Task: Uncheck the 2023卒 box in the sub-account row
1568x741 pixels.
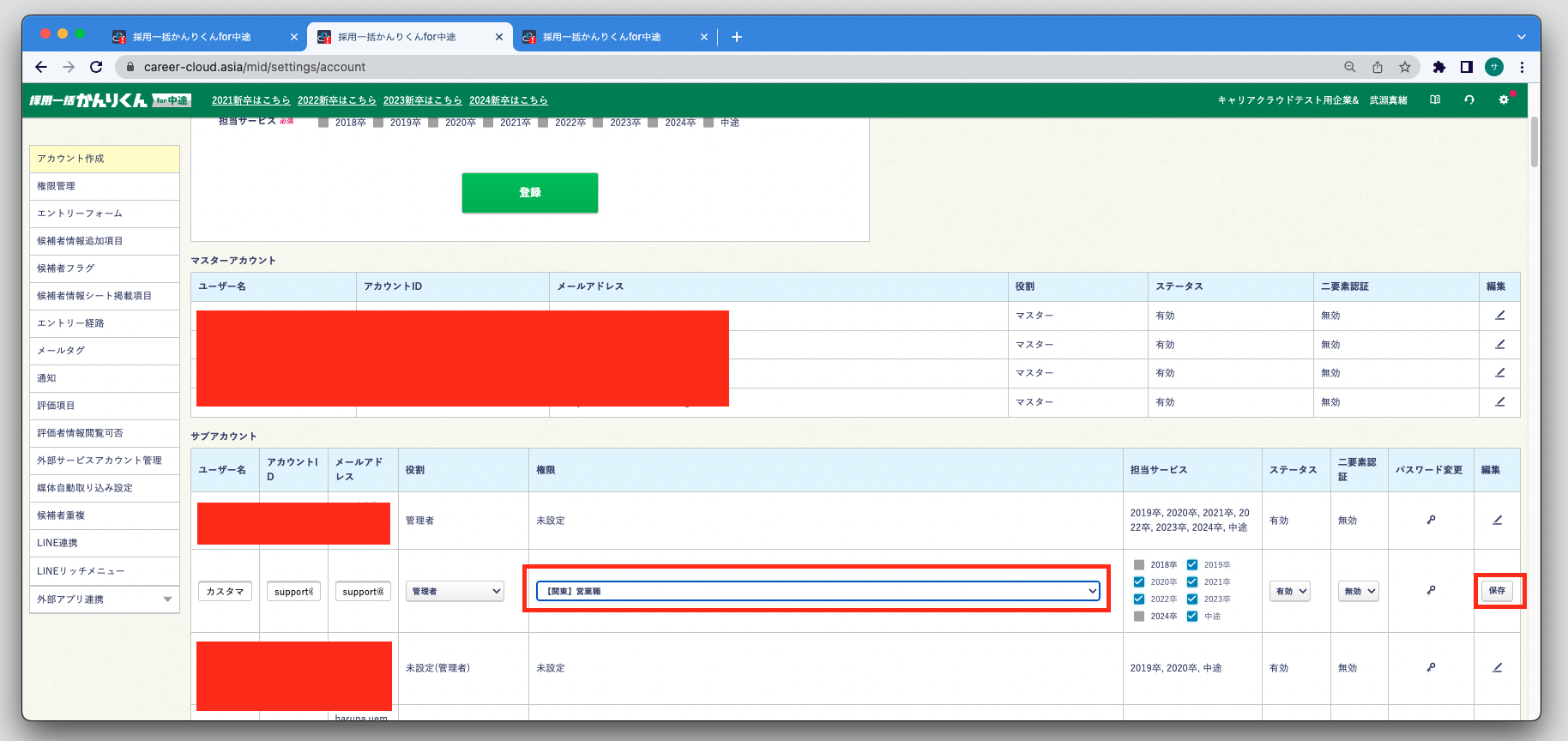Action: pos(1192,599)
